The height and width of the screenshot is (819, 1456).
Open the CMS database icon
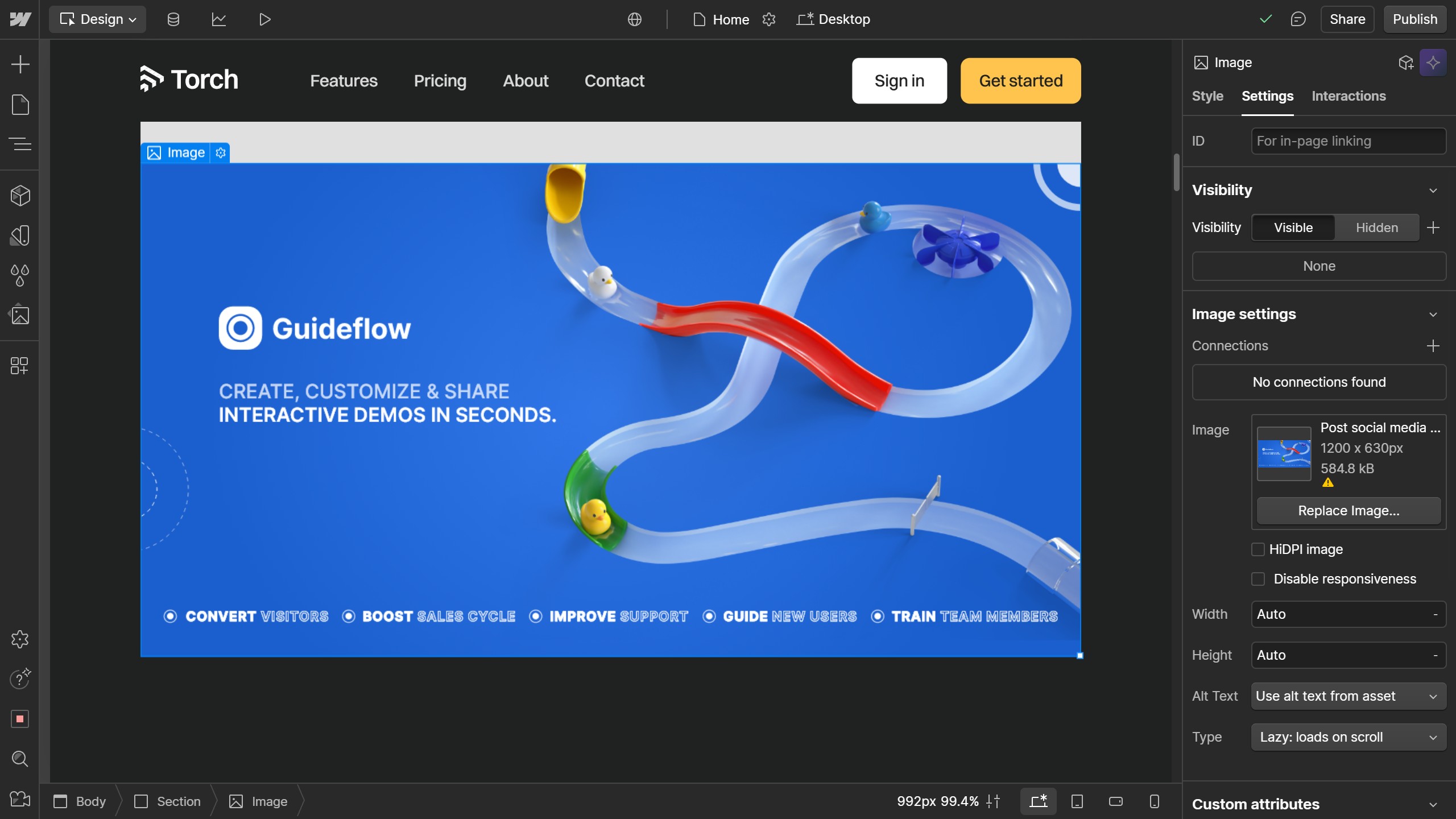[x=173, y=19]
